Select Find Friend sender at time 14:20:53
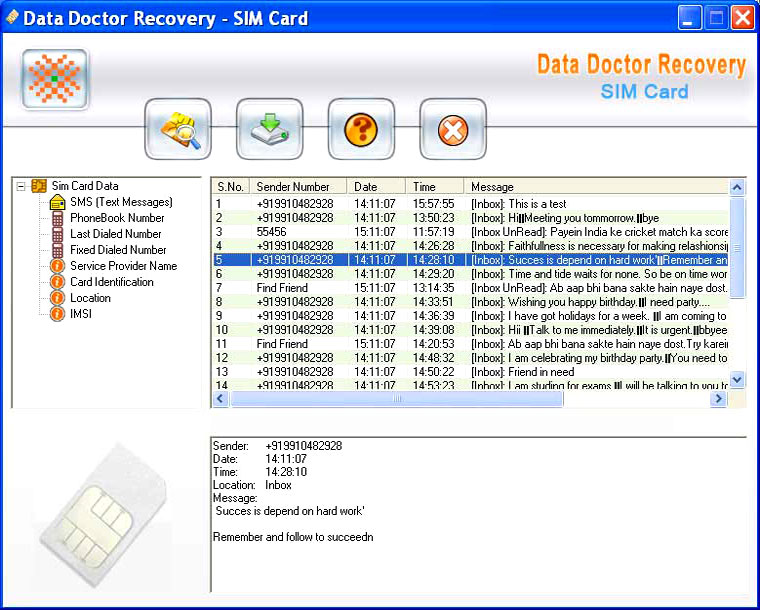Screen dimensions: 760x610 coord(282,344)
